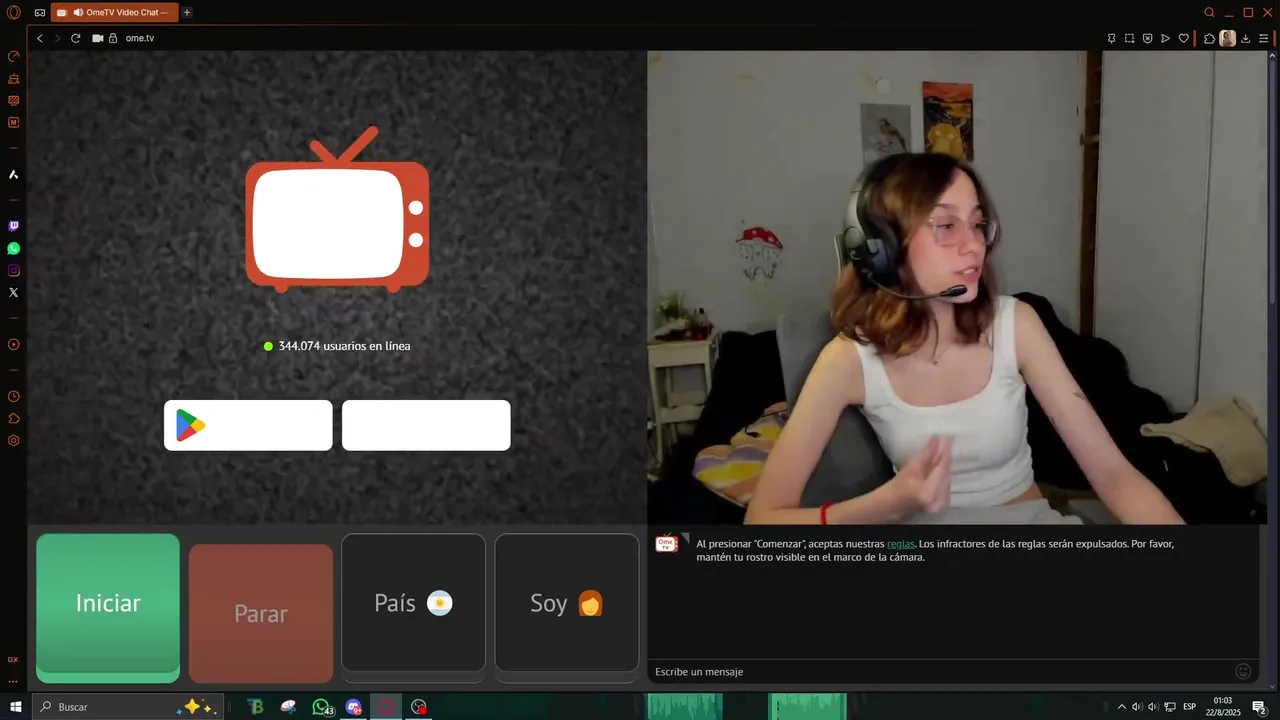Open the profile avatar in toolbar

1227,38
